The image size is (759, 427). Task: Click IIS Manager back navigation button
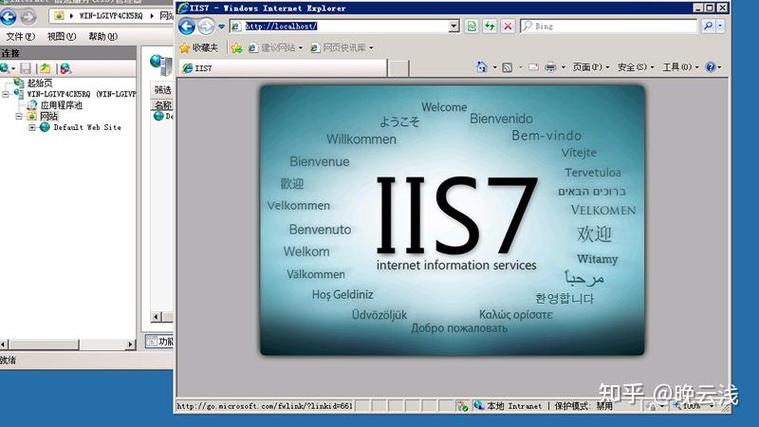point(8,17)
